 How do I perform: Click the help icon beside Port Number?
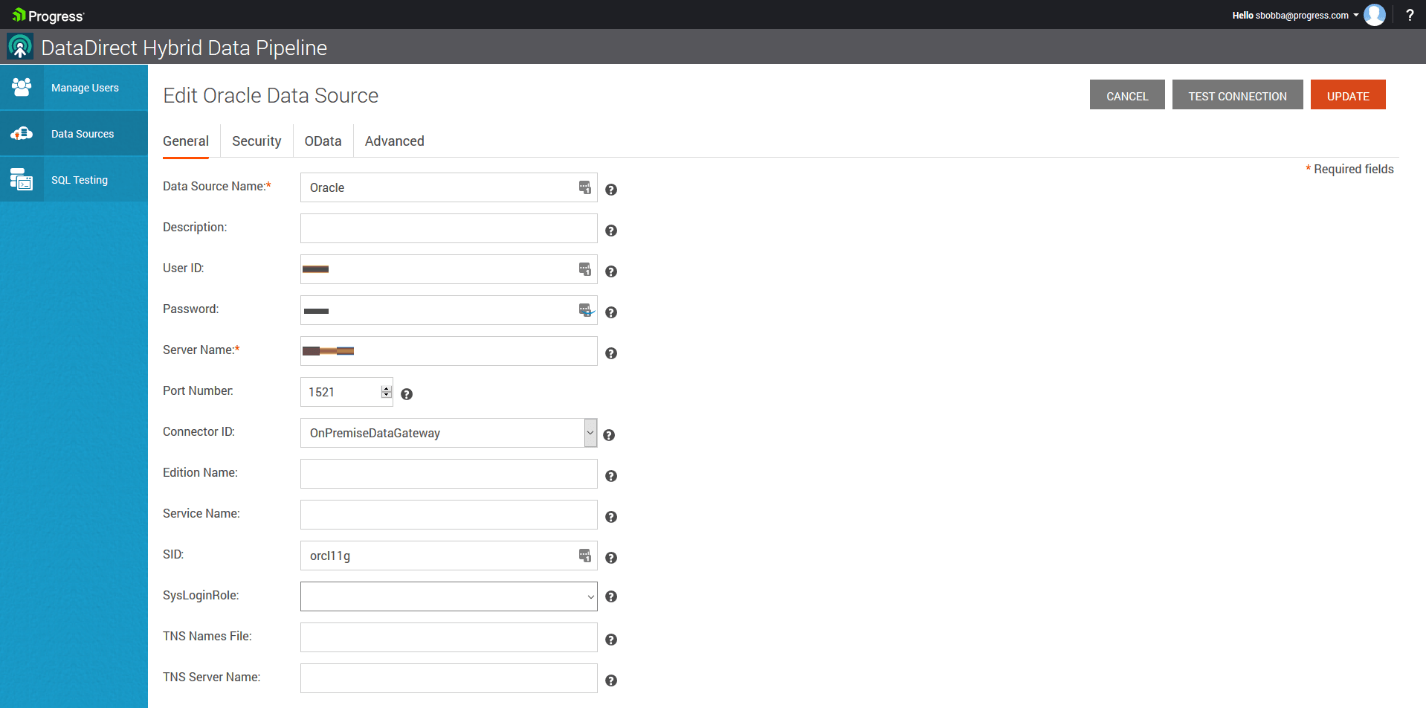coord(406,394)
